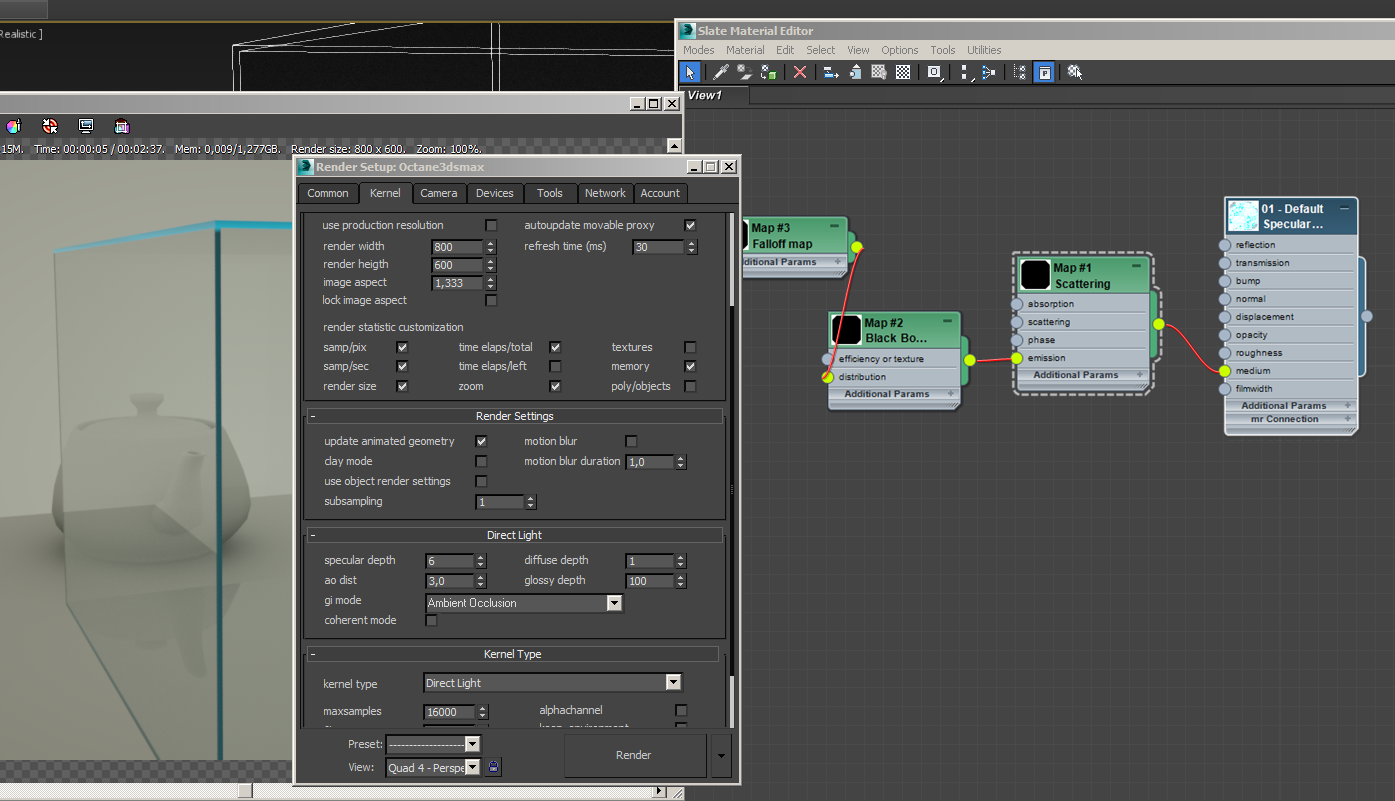
Task: Open kernel type Direct Light dropdown
Action: [x=553, y=683]
